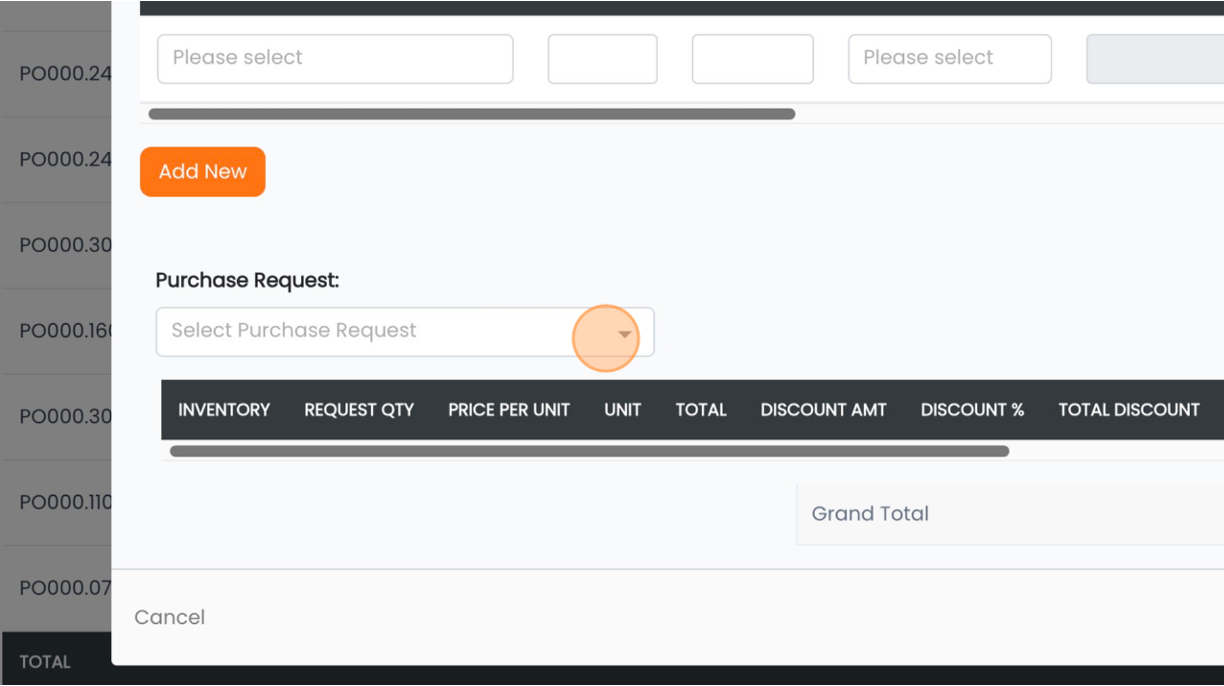
Task: Open the first Please select dropdown
Action: tap(335, 59)
